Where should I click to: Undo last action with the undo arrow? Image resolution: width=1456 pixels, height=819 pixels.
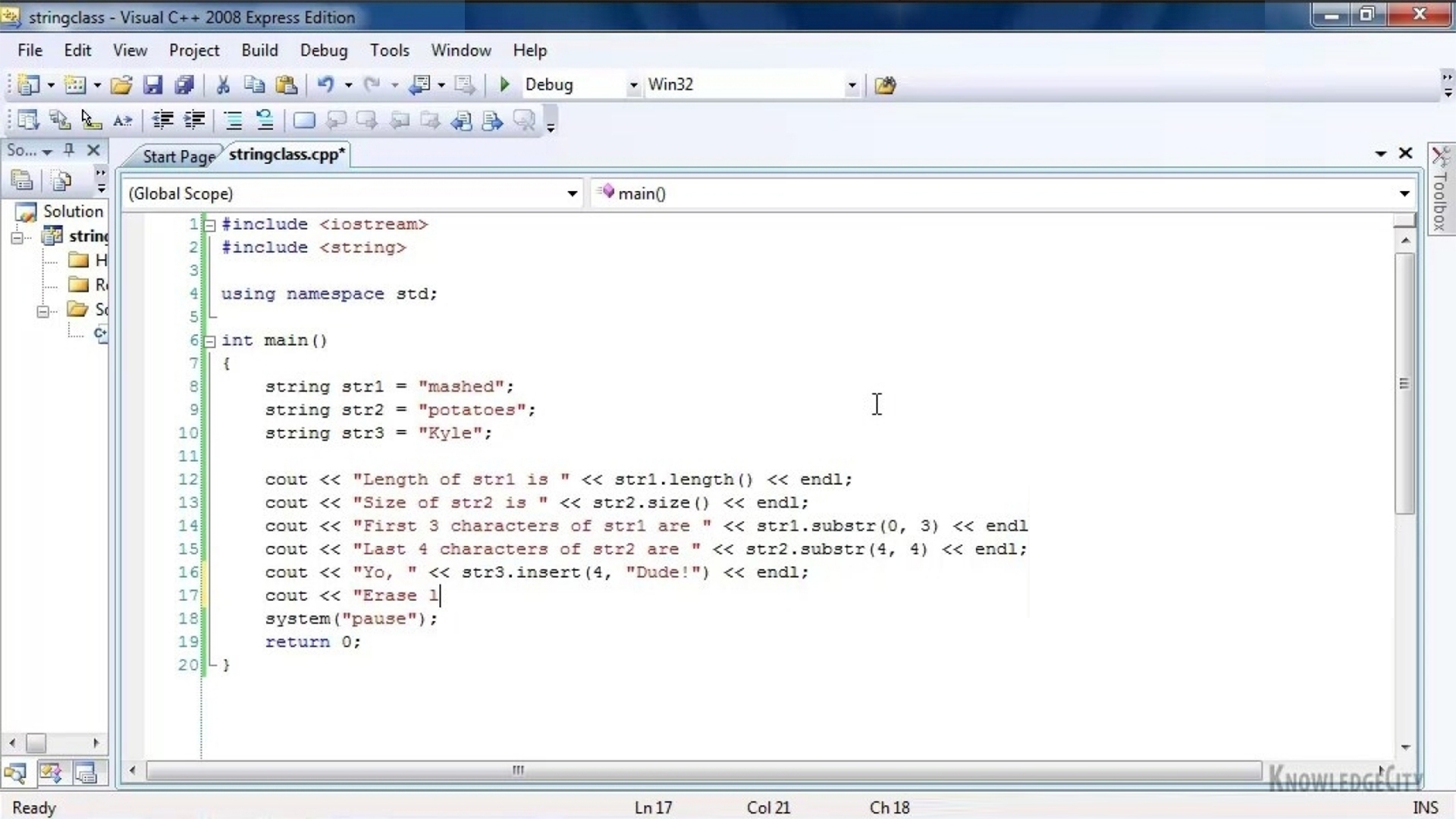[x=326, y=85]
